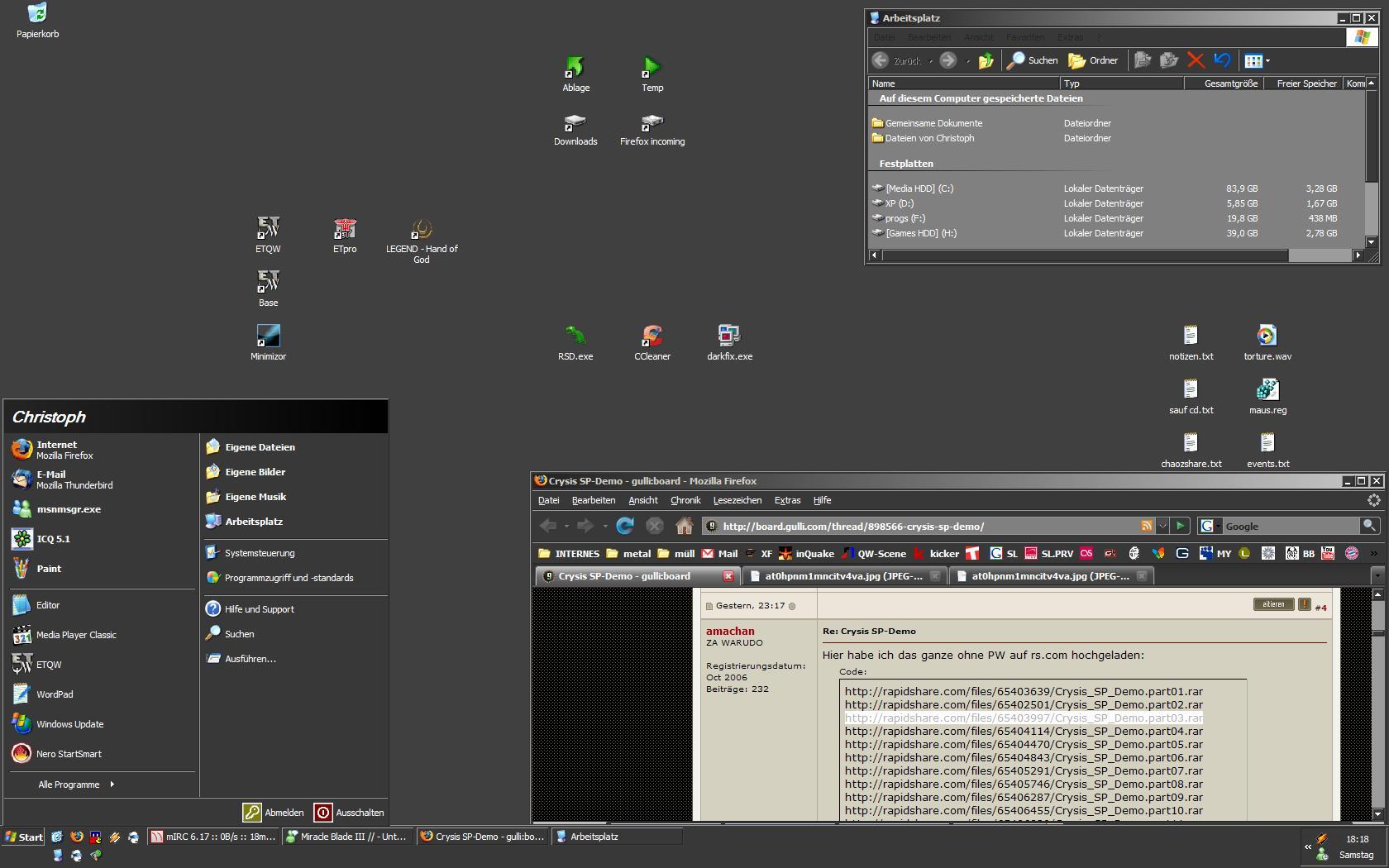
Task: Open the address bar URL history dropdown
Action: [1162, 526]
